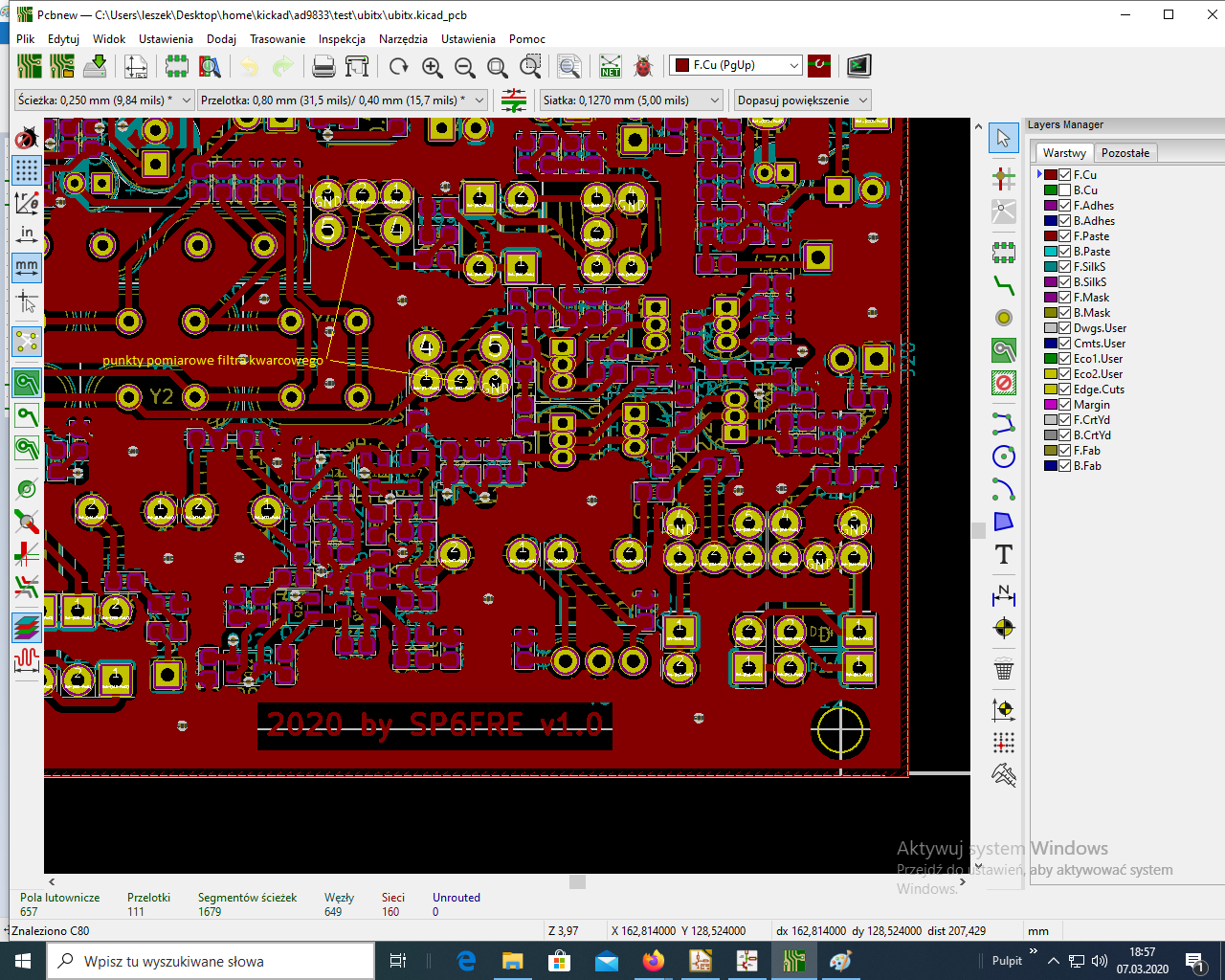Open the track width Ścieżka dropdown
The image size is (1225, 980).
point(187,100)
